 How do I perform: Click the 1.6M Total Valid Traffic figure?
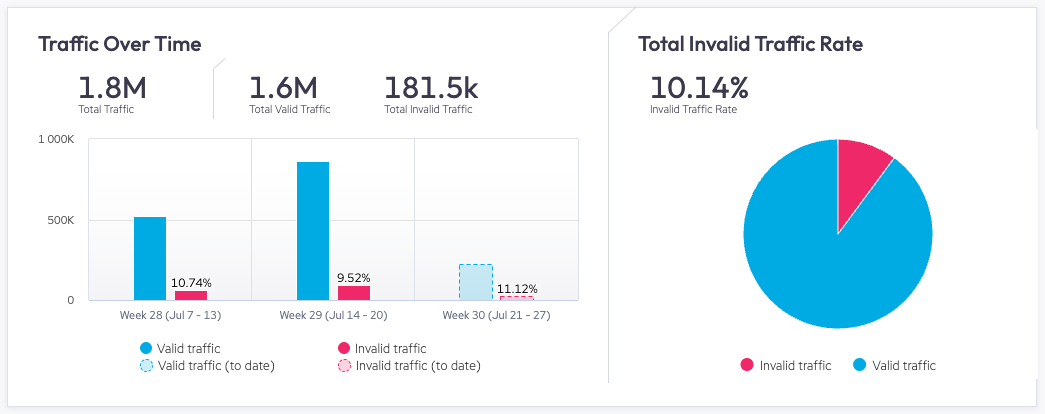[283, 88]
